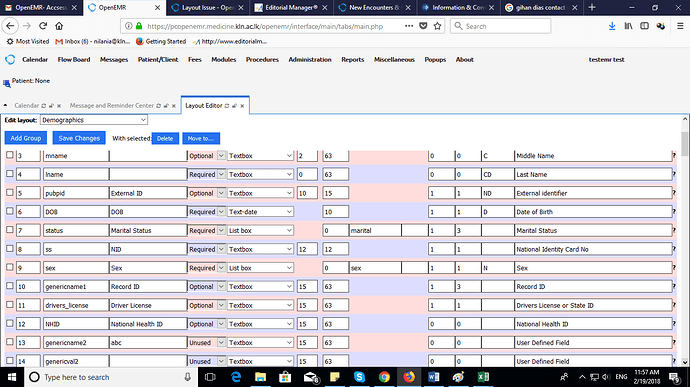Open the Patient/Client menu
This screenshot has height=387, width=690.
tap(158, 59)
